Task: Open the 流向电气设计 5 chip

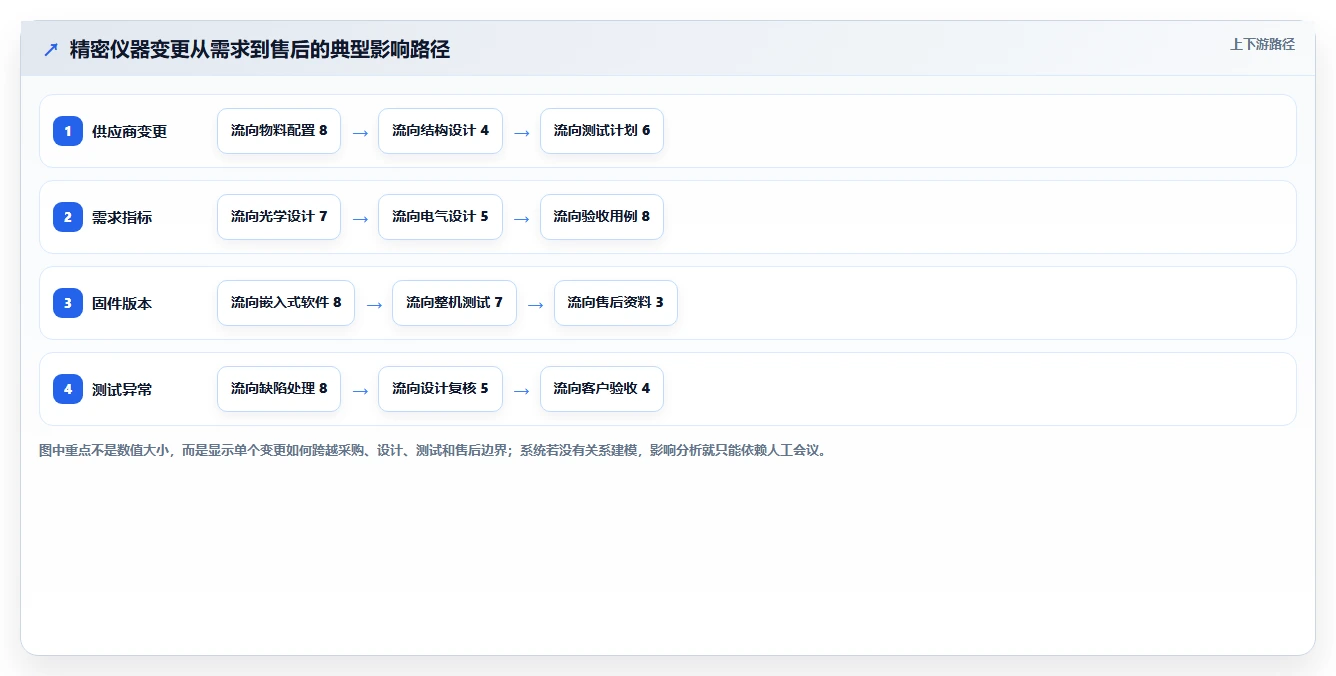Action: [440, 217]
